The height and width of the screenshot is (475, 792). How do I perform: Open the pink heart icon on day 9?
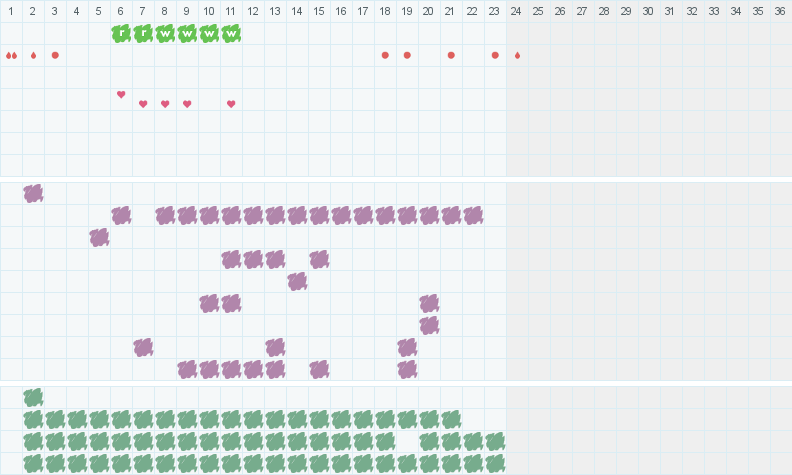click(187, 104)
